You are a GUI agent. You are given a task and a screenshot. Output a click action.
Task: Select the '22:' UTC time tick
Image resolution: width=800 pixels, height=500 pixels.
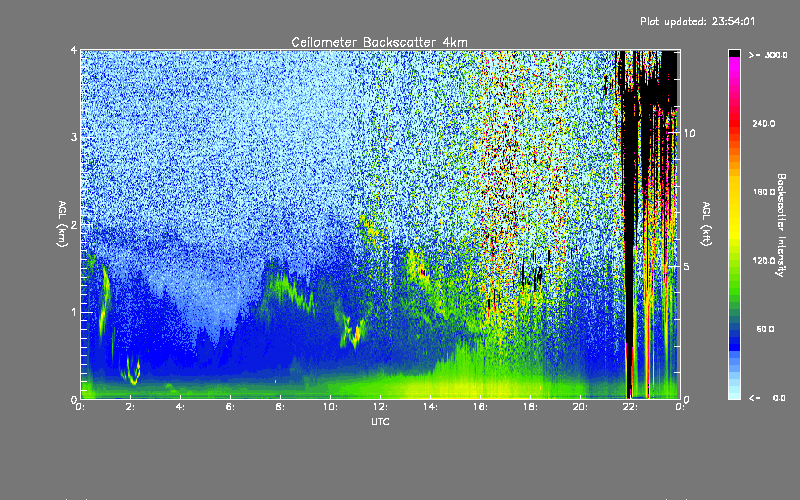630,407
